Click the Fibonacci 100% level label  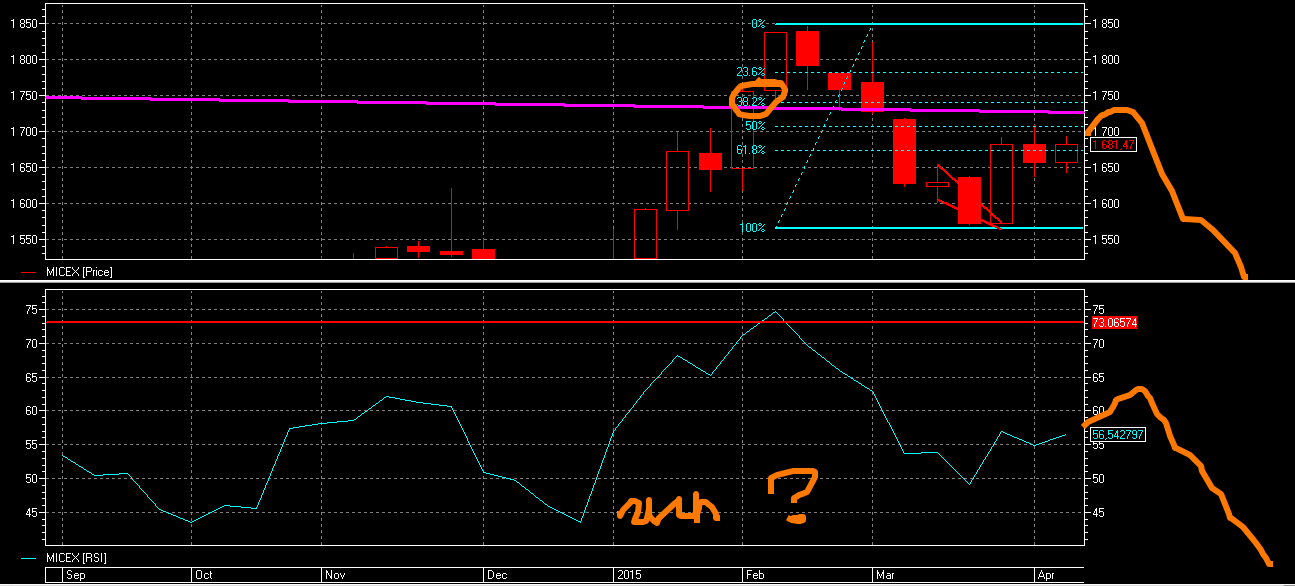(x=753, y=228)
